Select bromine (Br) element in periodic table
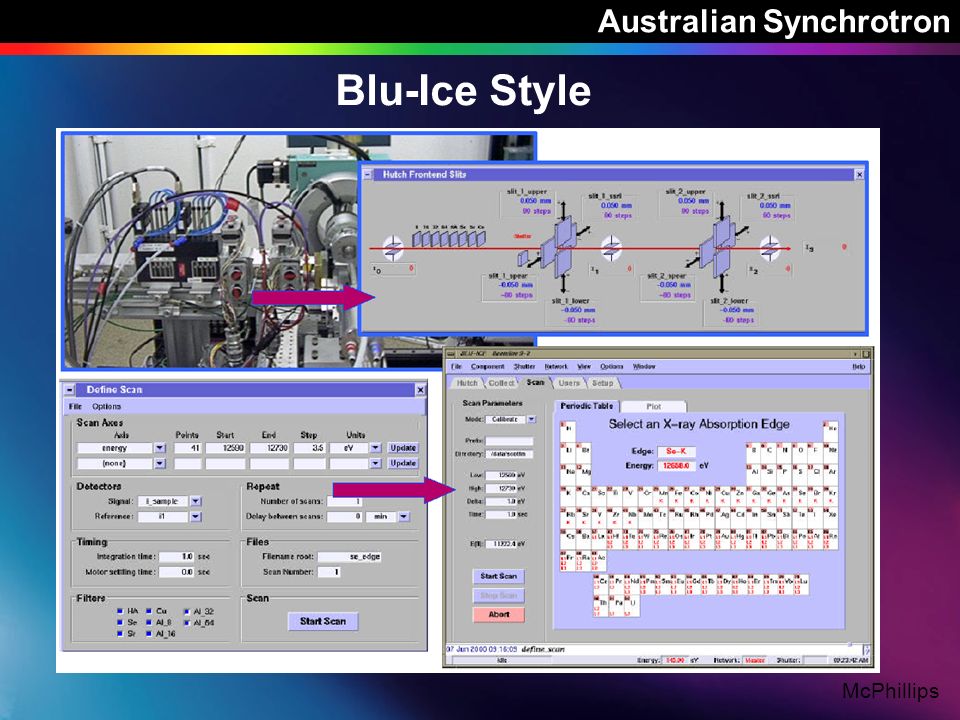This screenshot has width=960, height=720. tap(816, 497)
